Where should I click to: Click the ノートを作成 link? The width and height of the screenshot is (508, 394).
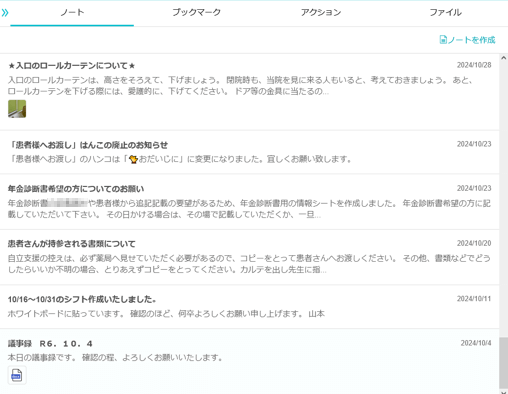(x=467, y=40)
